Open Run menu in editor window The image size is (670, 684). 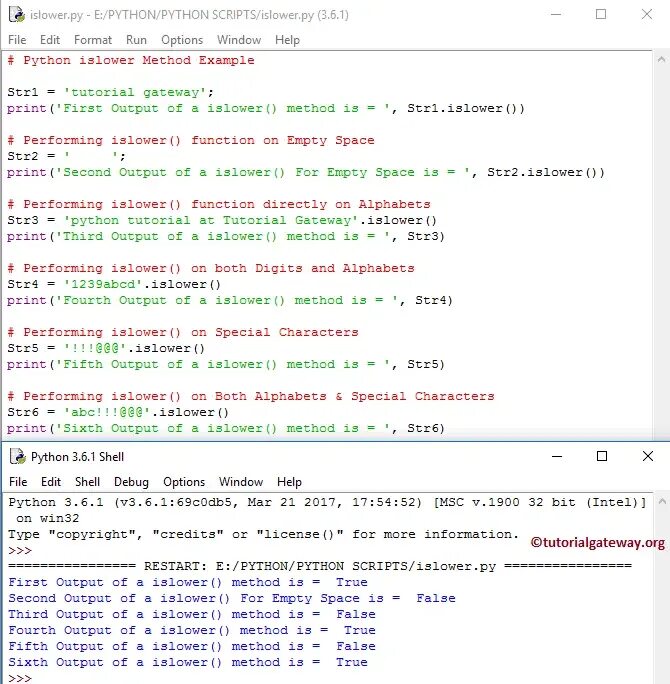(x=136, y=40)
